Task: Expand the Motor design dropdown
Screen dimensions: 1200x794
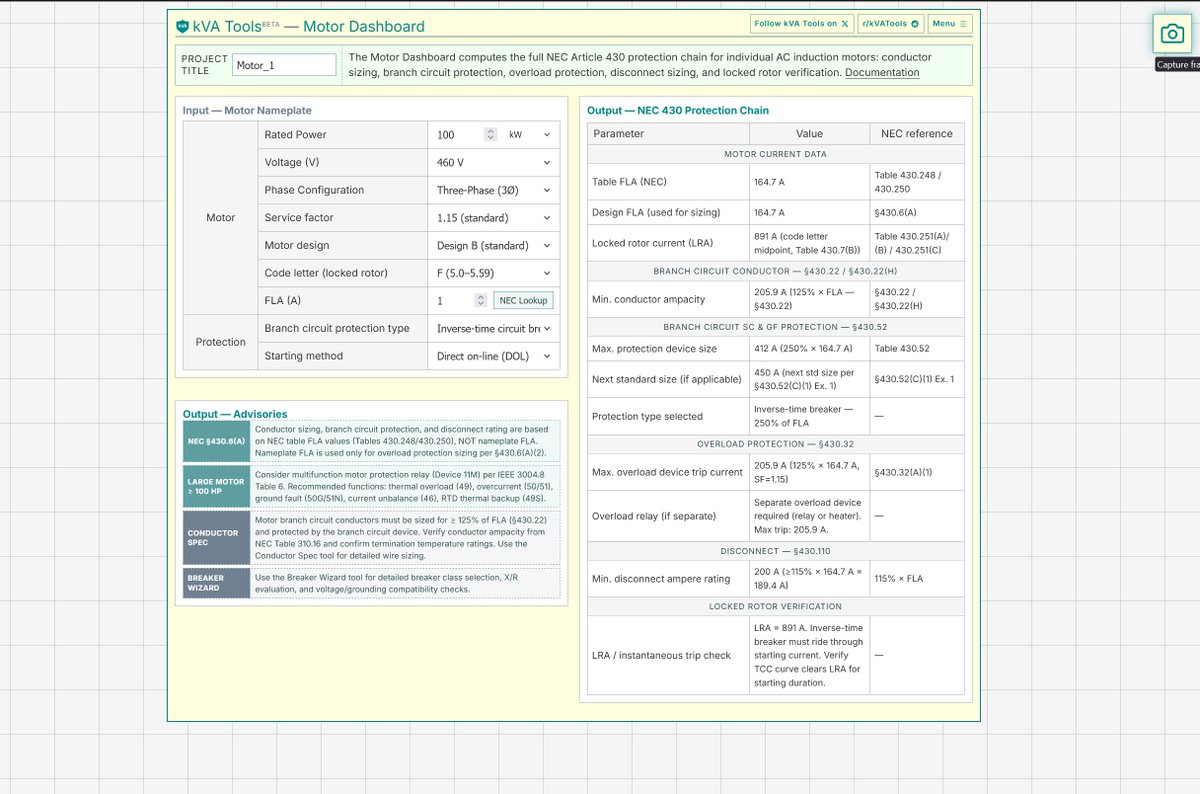Action: (x=493, y=245)
